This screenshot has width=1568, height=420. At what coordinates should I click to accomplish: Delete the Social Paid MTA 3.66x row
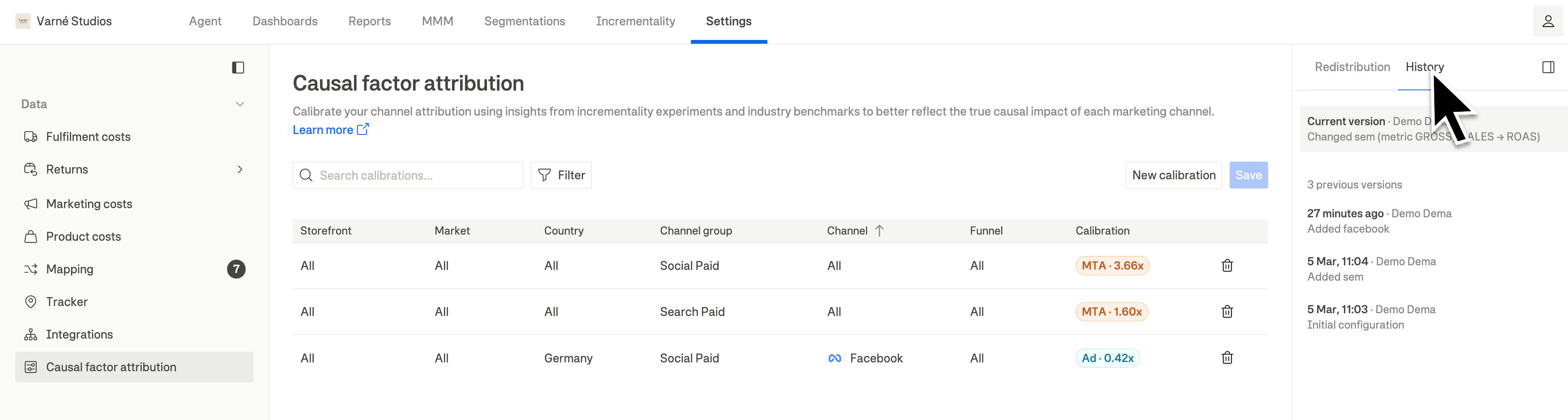(x=1227, y=265)
